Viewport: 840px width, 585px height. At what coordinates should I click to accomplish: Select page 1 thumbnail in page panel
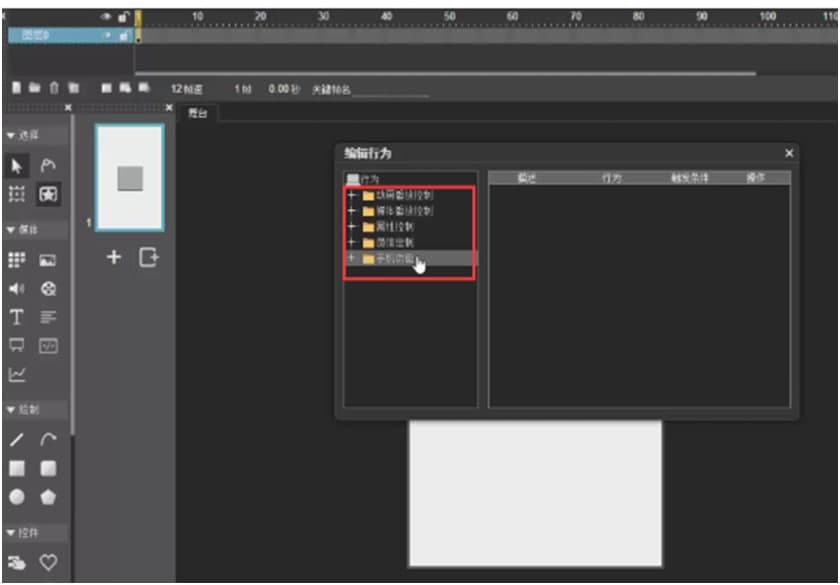(x=130, y=178)
